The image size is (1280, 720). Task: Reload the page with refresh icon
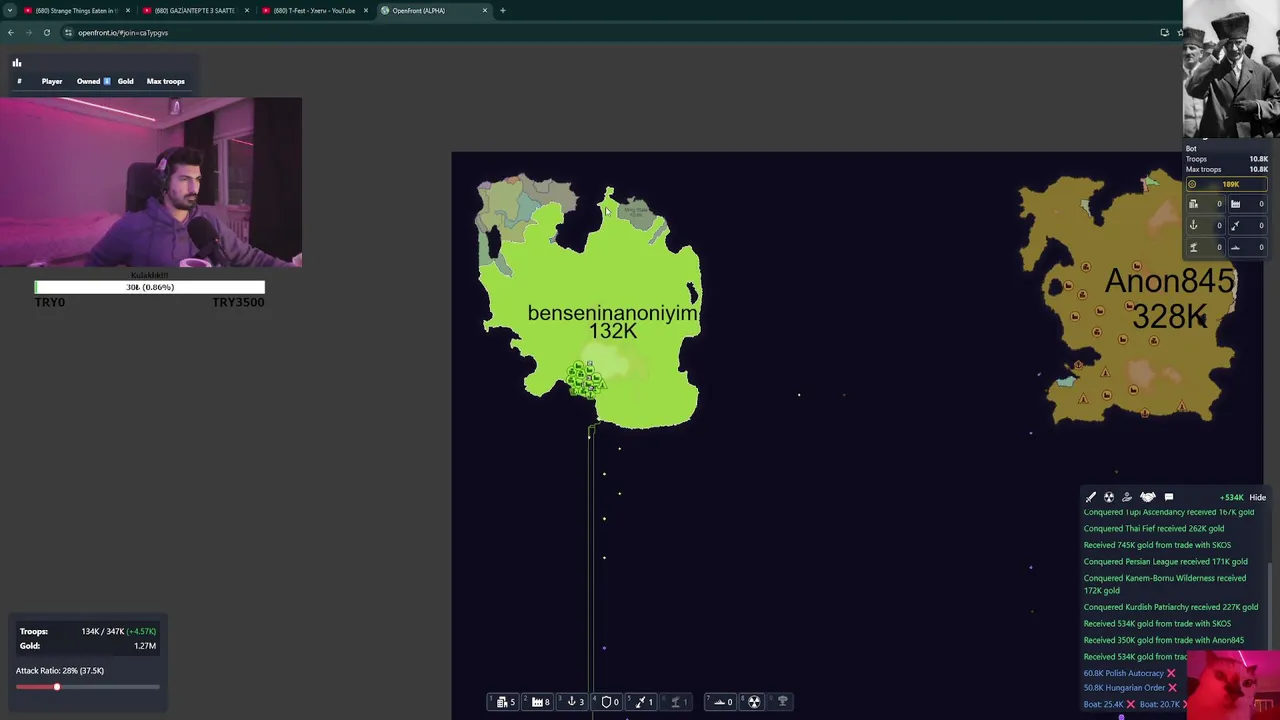(x=46, y=32)
